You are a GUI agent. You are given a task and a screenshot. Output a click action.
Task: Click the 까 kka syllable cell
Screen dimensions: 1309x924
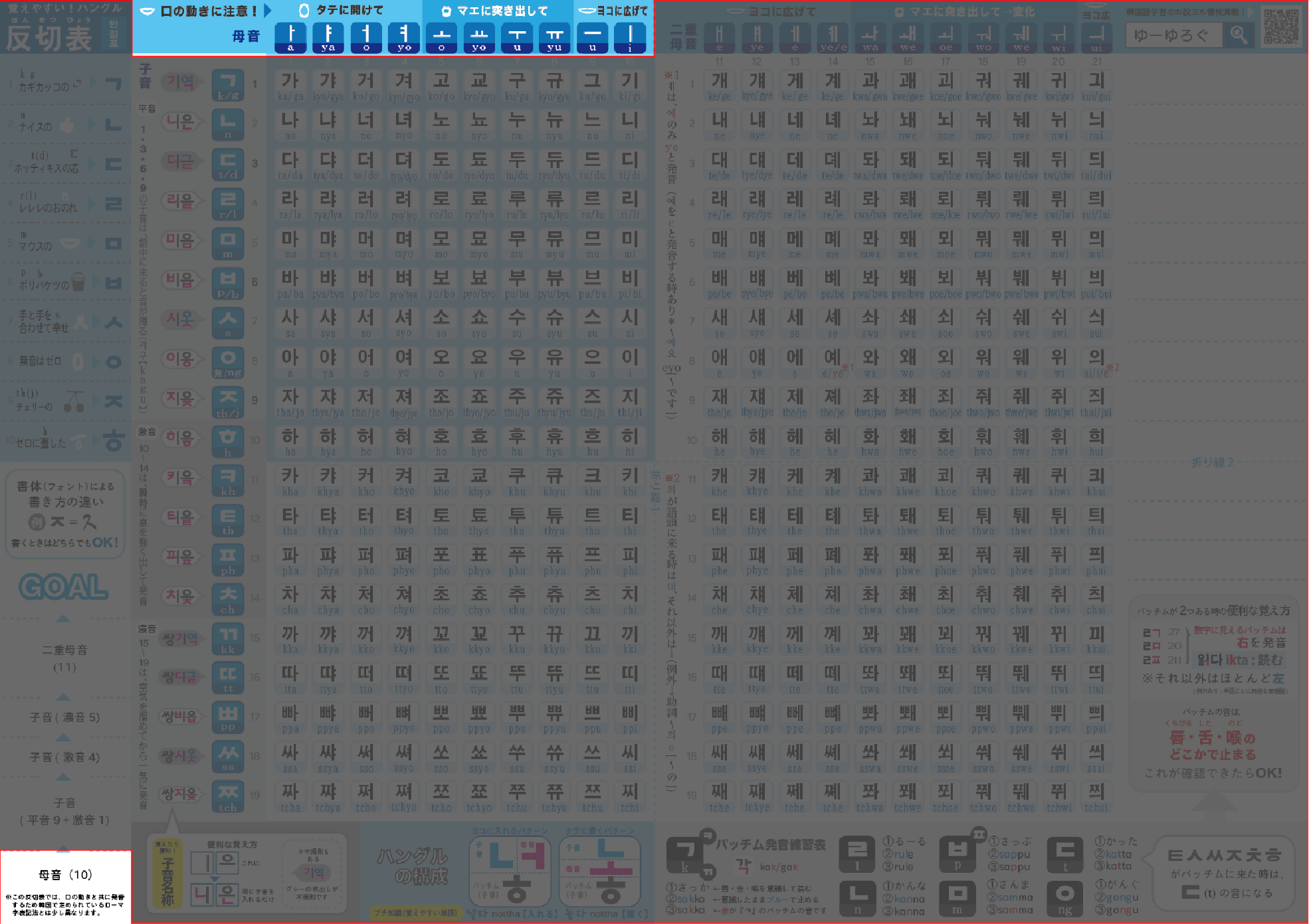point(290,638)
